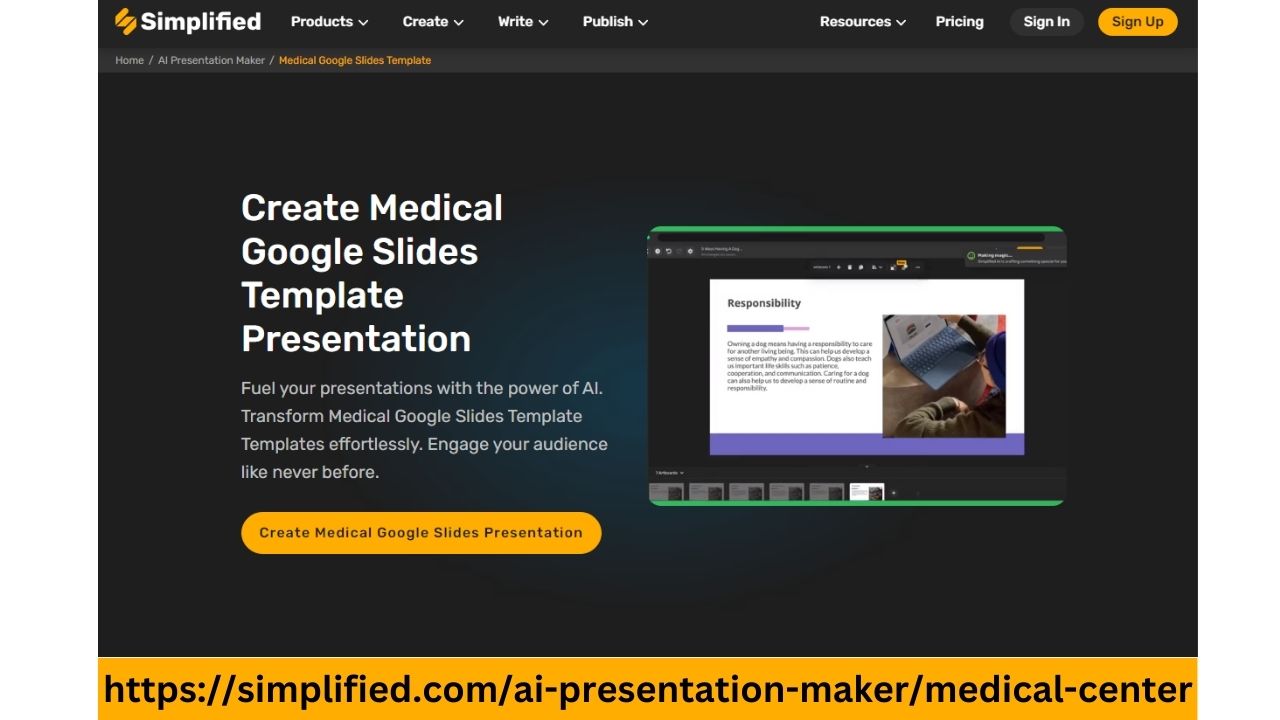Navigate to Home breadcrumb link
This screenshot has width=1280, height=720.
point(129,60)
